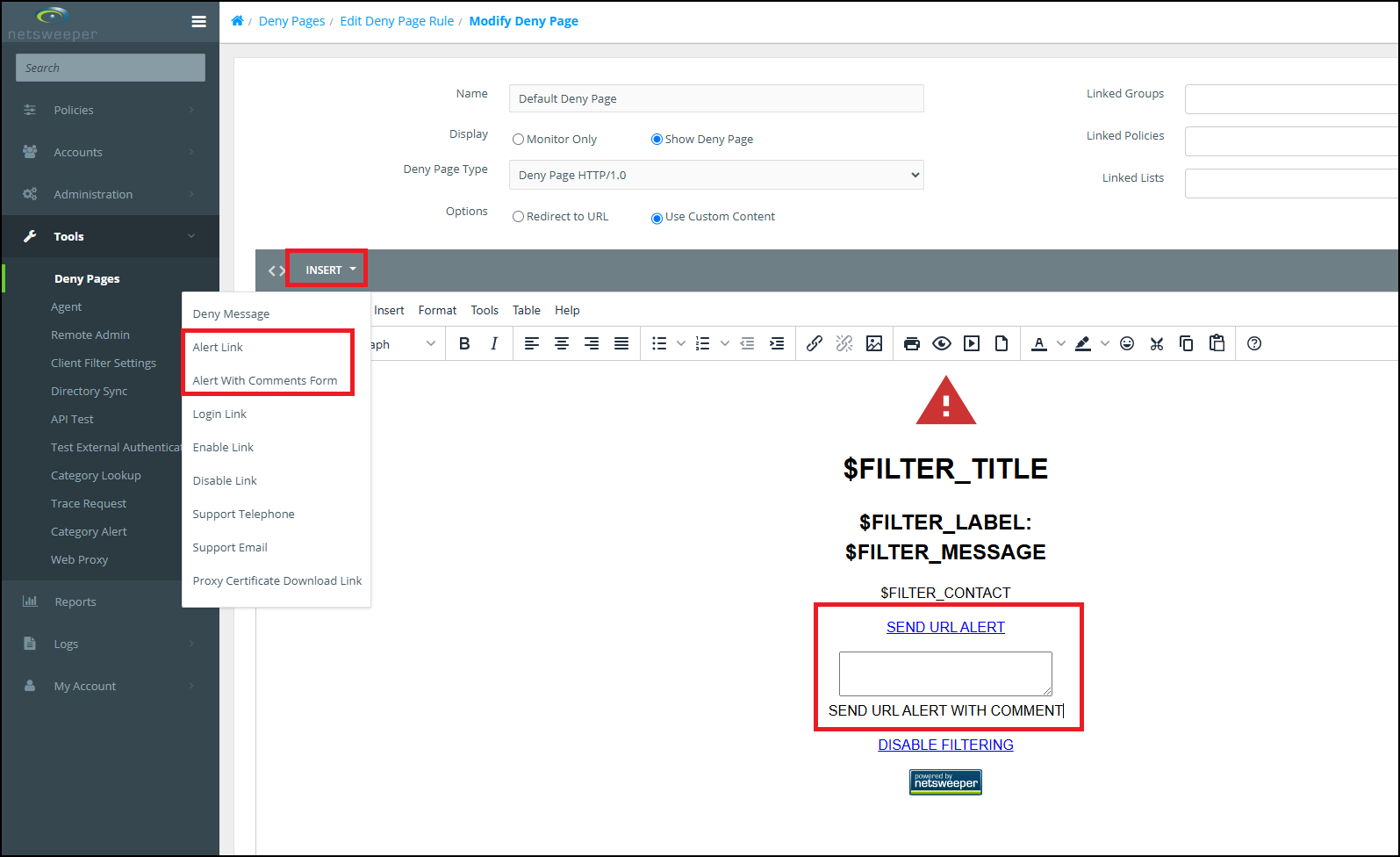This screenshot has width=1400, height=857.
Task: Paste clipboard icon
Action: tap(1217, 343)
